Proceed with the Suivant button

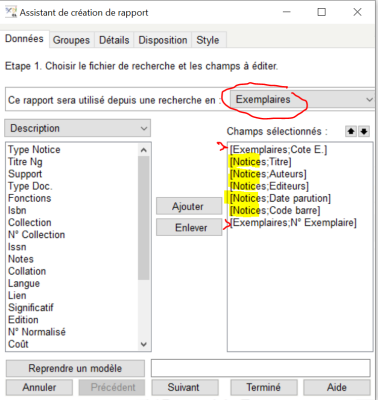[185, 387]
